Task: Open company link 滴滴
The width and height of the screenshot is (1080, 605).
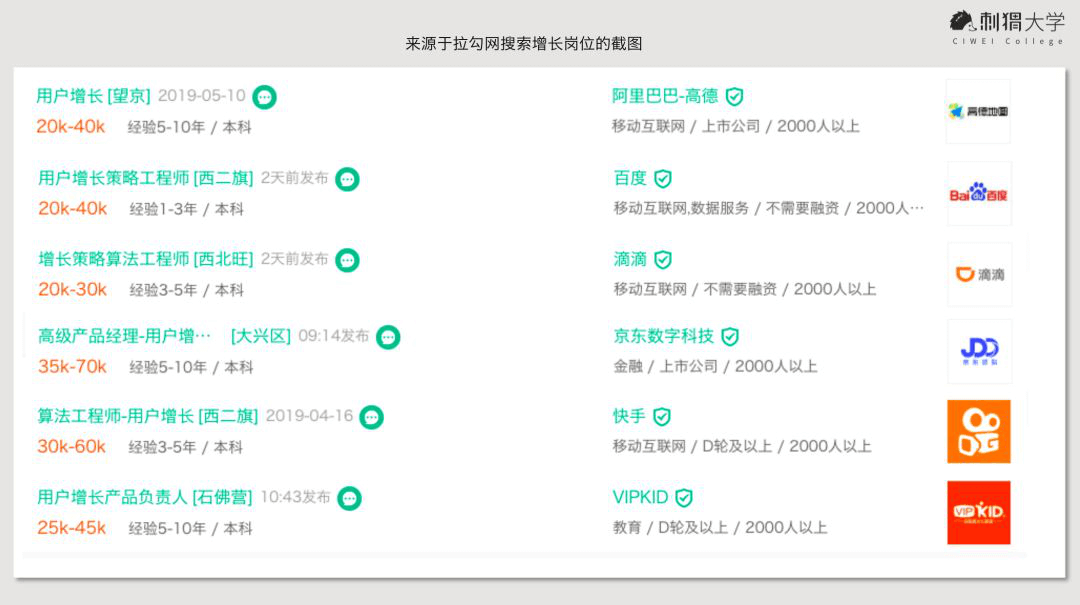Action: pyautogui.click(x=630, y=259)
